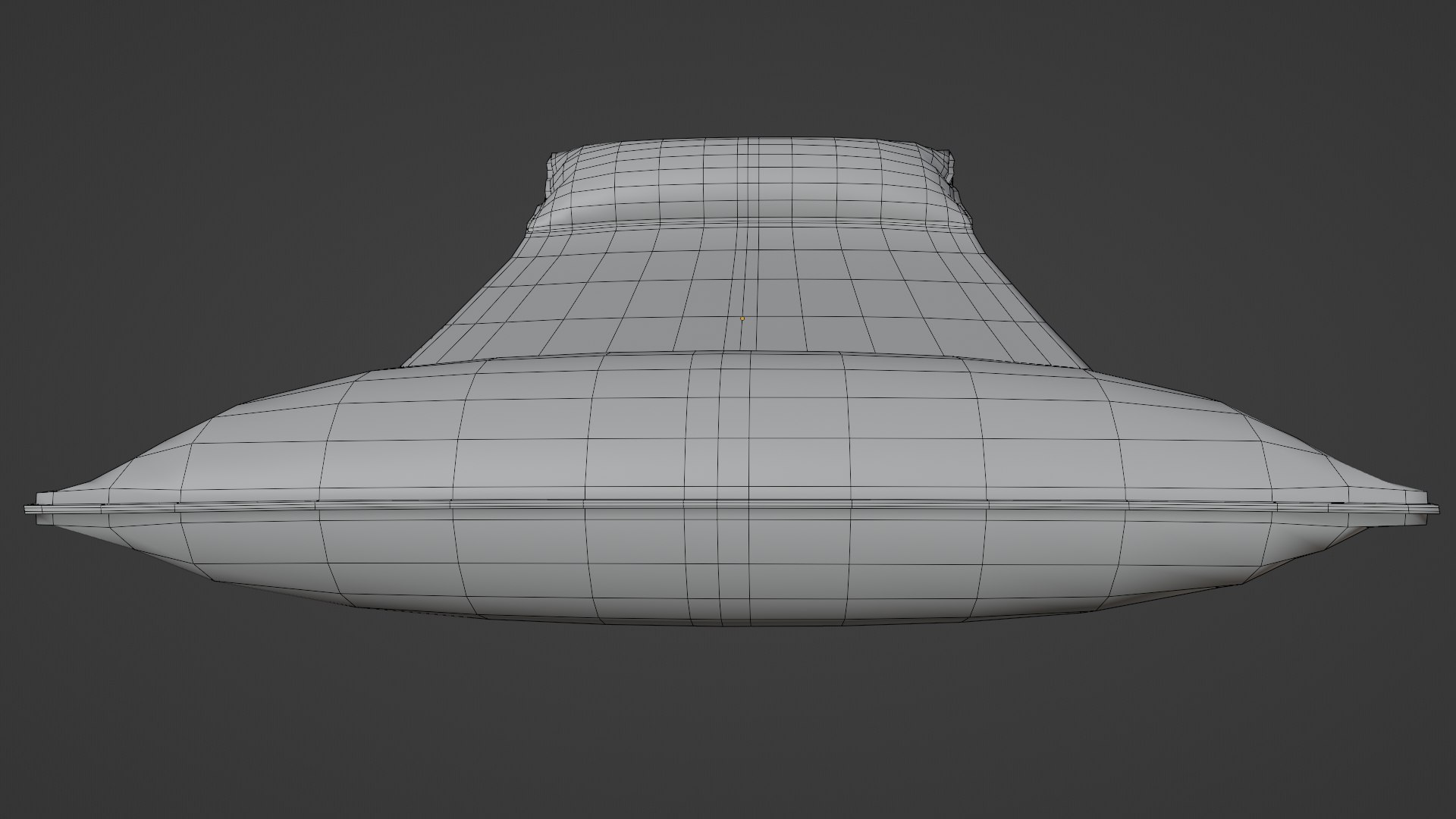
Task: Click empty background above the dome to deselect
Action: click(x=728, y=68)
